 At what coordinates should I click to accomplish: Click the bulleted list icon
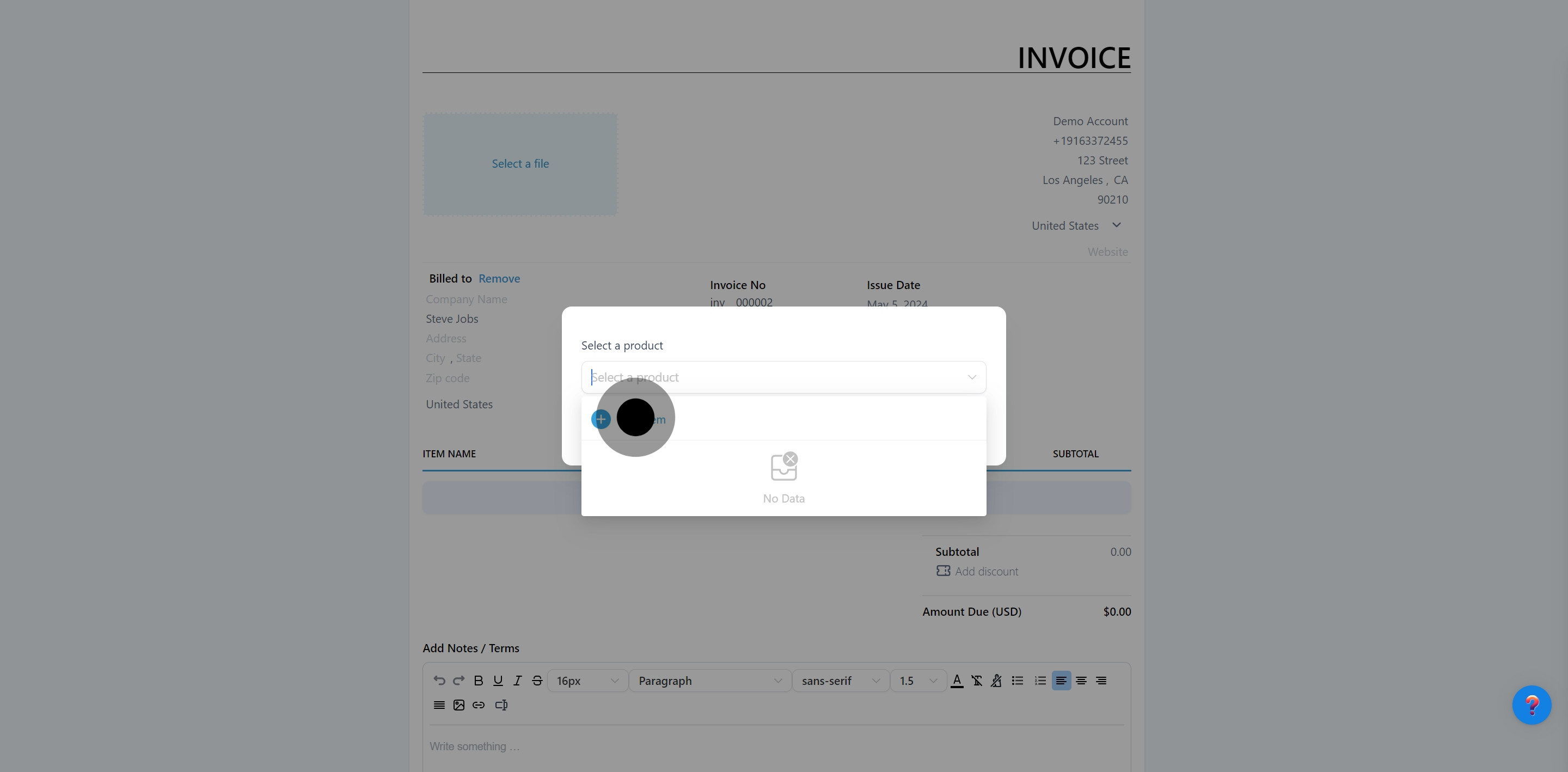pos(1017,681)
